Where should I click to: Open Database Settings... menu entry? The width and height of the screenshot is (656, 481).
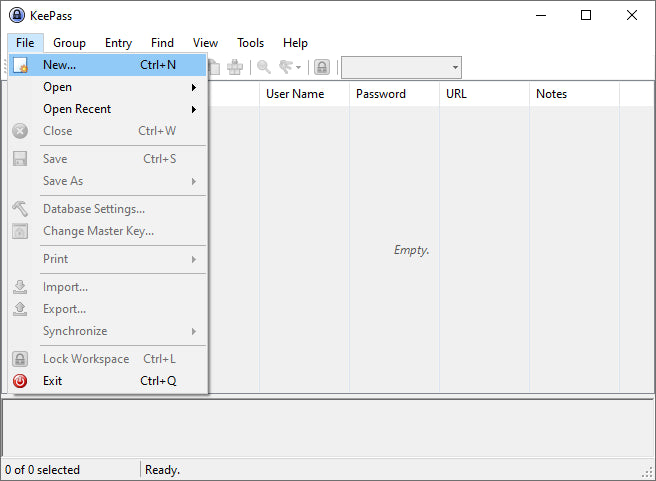point(108,209)
